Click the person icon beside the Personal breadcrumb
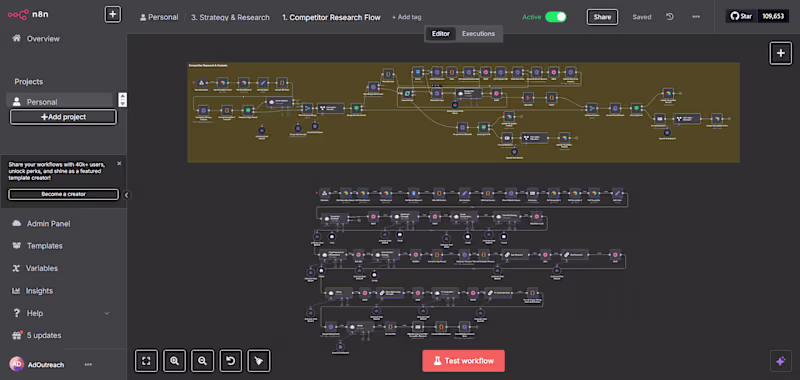Image resolution: width=800 pixels, height=380 pixels. click(x=143, y=17)
